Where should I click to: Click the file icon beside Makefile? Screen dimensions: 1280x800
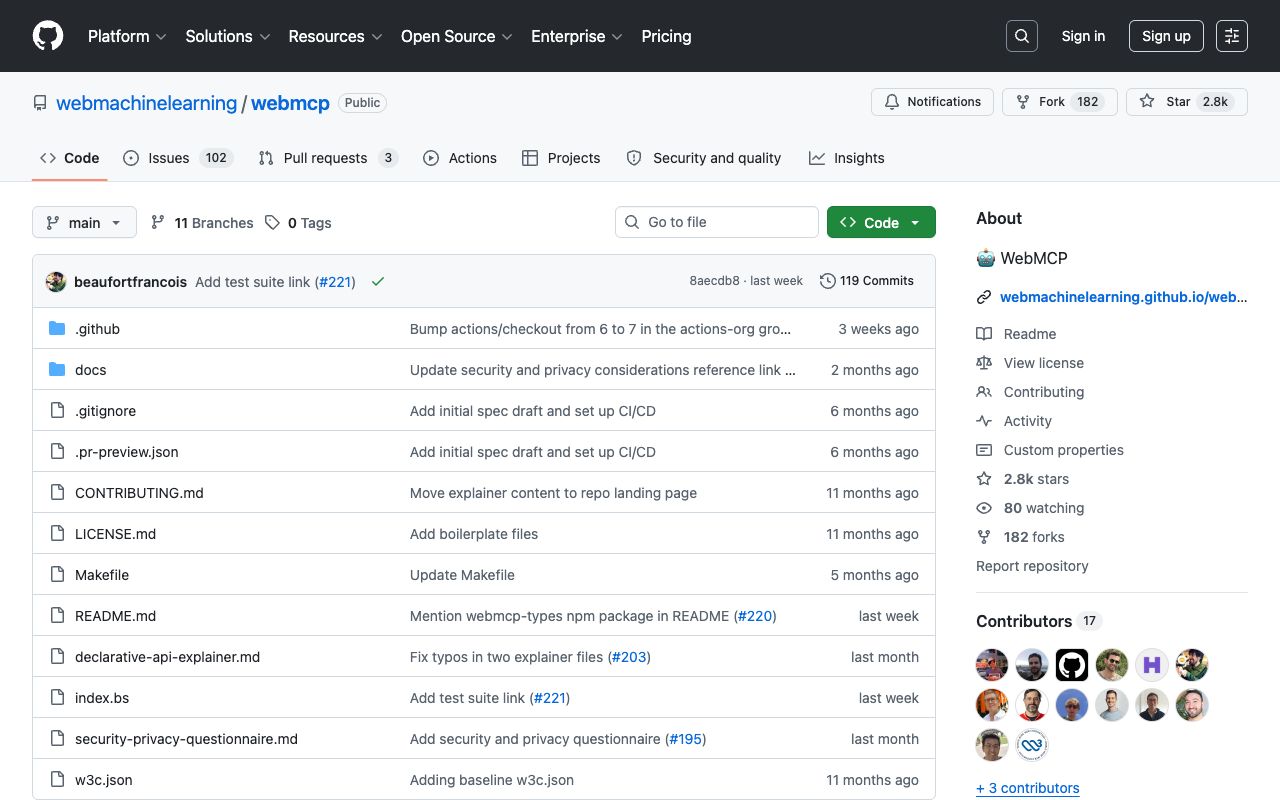[x=57, y=575]
